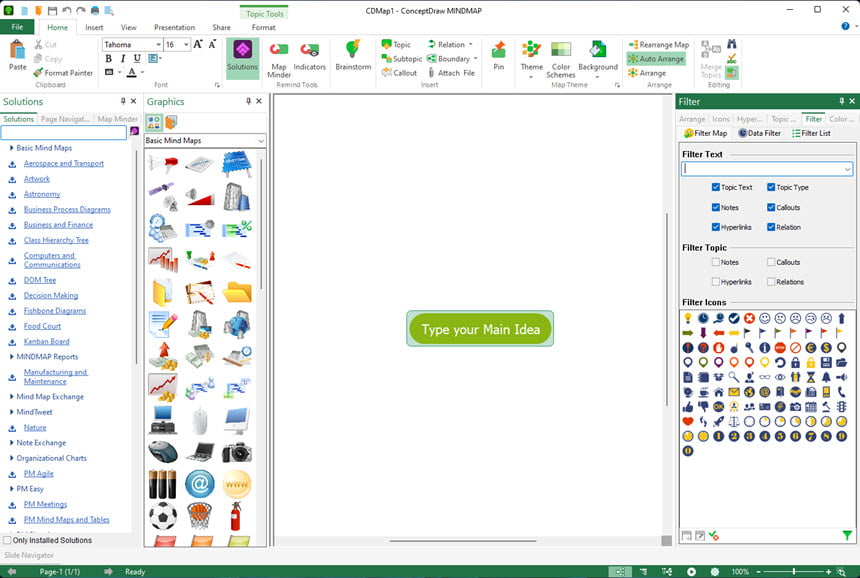Image resolution: width=860 pixels, height=578 pixels.
Task: Open the Presentation tab
Action: tap(174, 27)
